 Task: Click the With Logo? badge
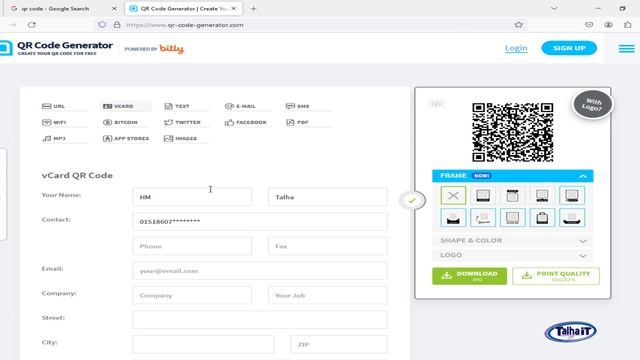click(x=592, y=104)
